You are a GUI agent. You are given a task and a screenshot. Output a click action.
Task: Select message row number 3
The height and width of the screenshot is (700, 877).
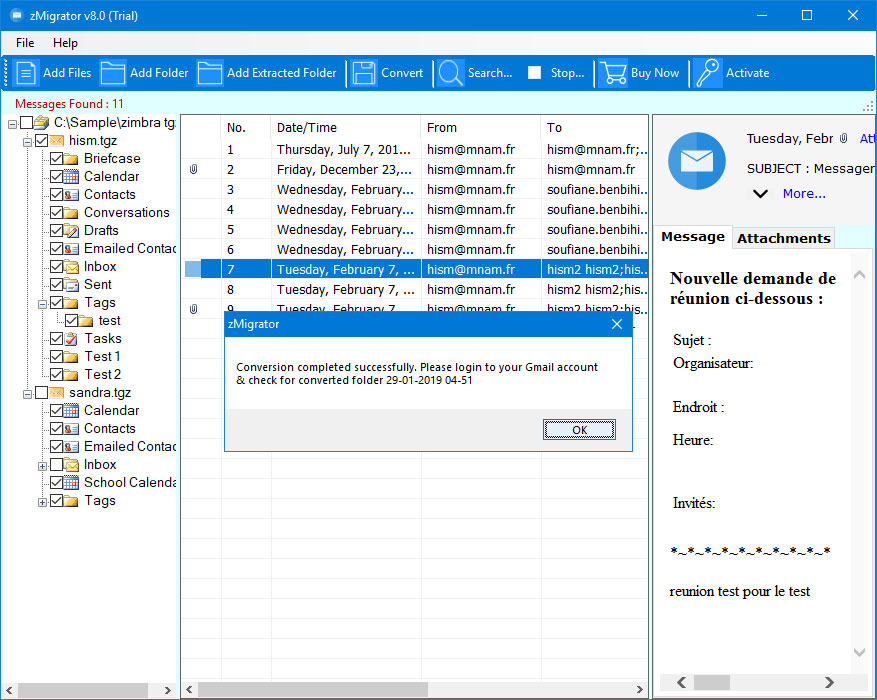416,190
